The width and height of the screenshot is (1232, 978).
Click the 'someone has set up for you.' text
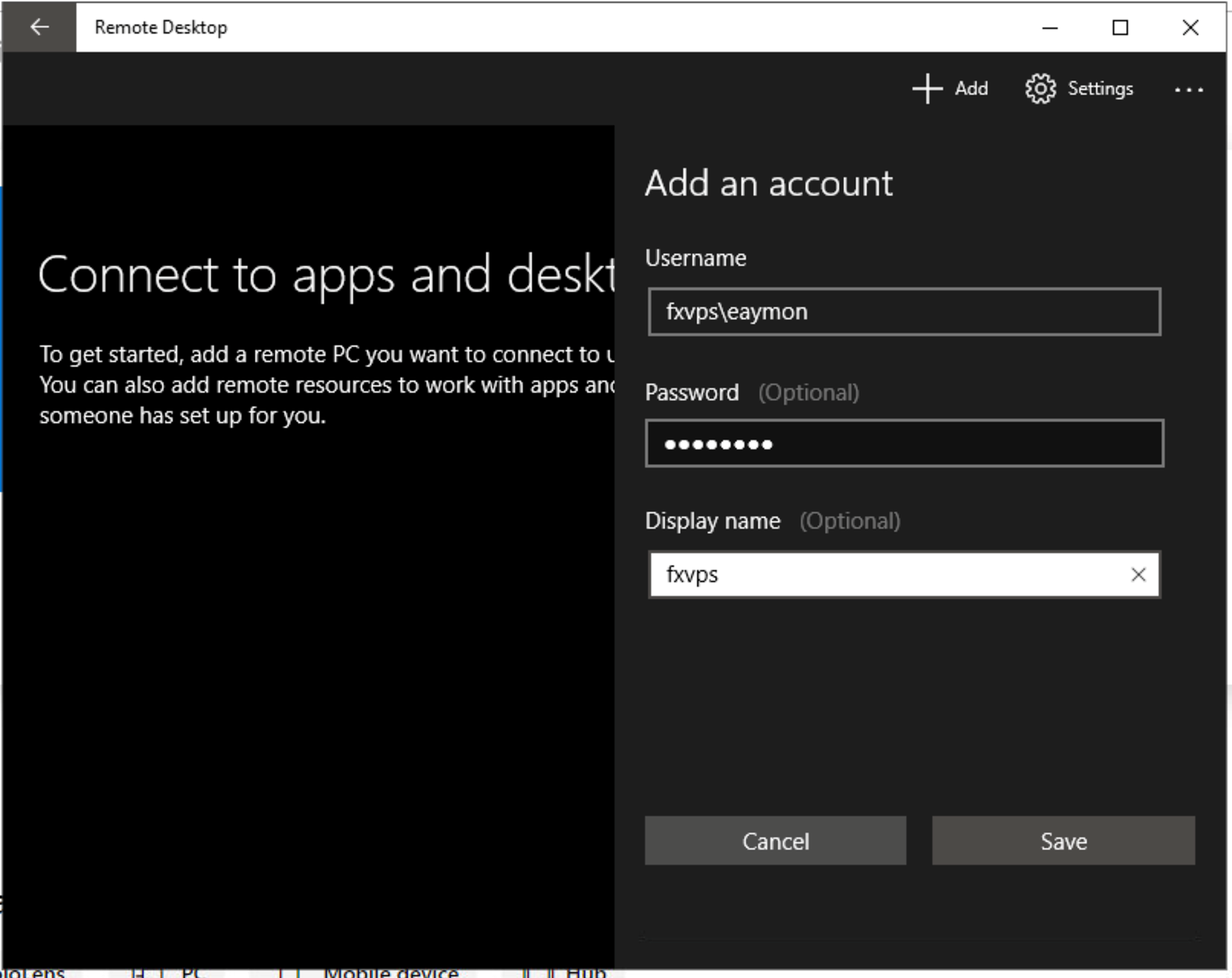[183, 416]
